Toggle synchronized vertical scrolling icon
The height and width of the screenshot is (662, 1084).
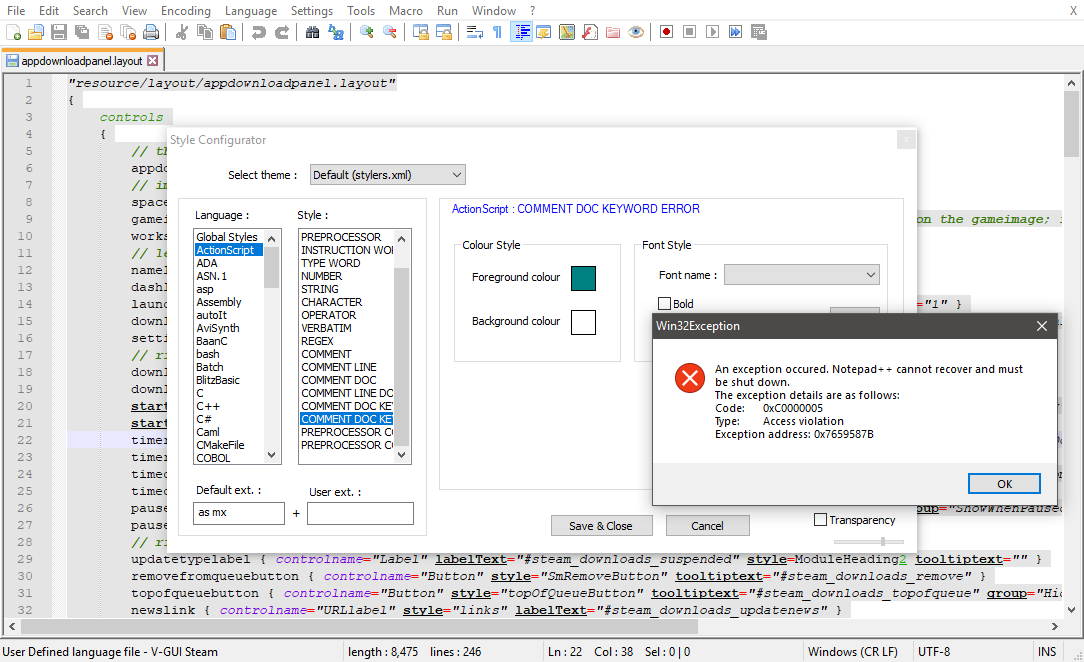[420, 32]
